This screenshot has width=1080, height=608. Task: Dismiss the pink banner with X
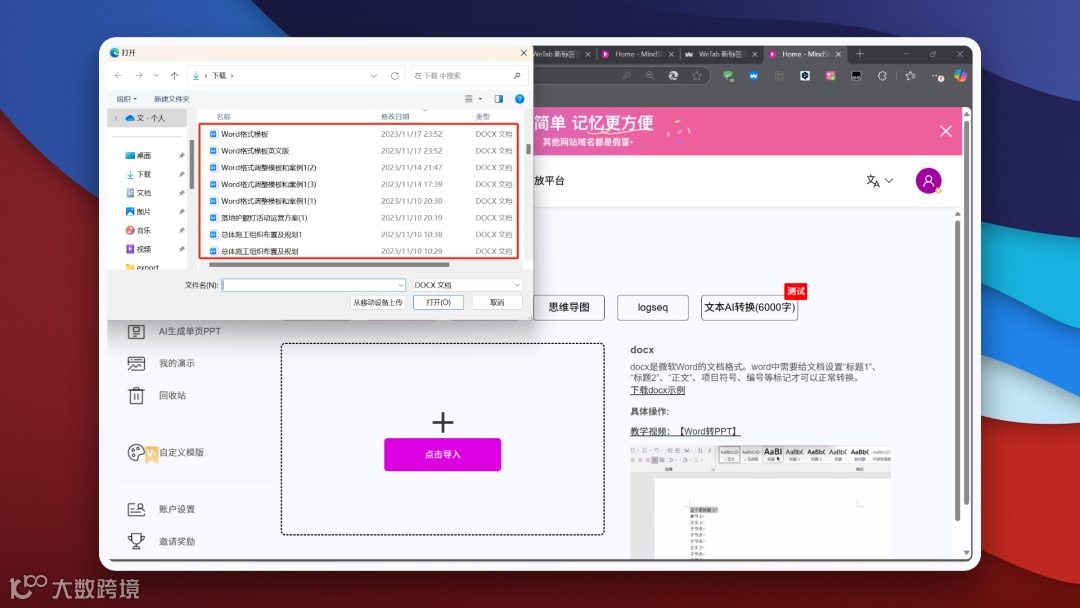click(946, 132)
